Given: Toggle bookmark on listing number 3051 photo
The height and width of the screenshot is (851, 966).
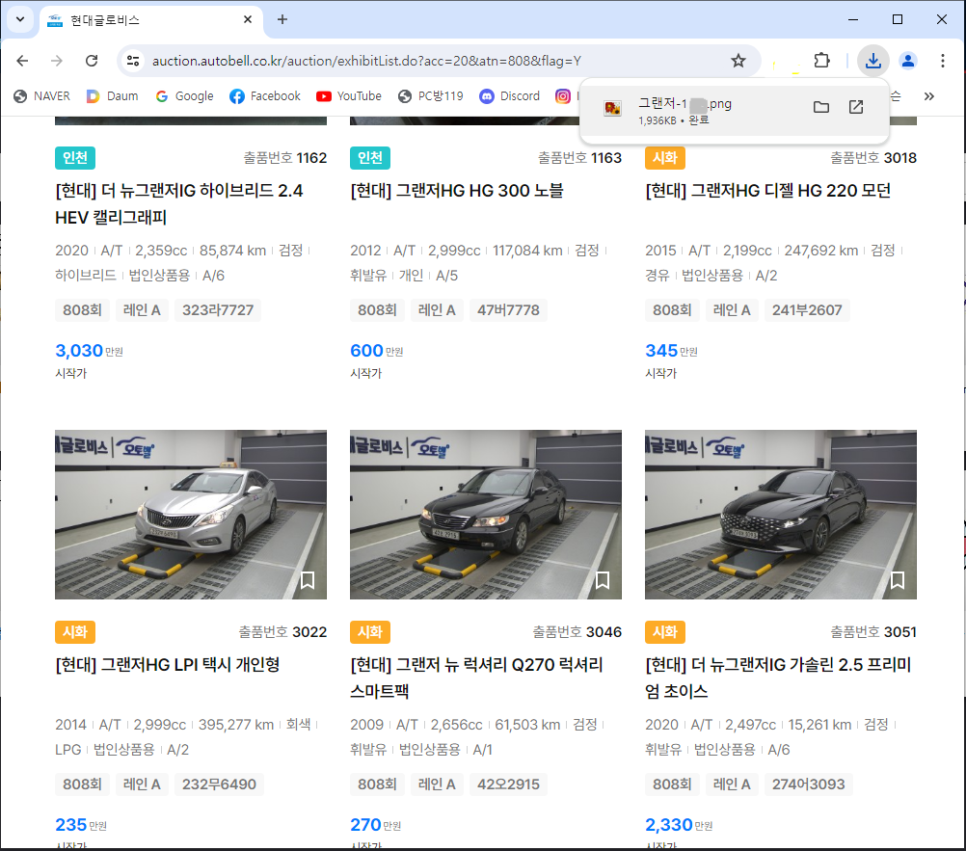Looking at the screenshot, I should point(898,580).
